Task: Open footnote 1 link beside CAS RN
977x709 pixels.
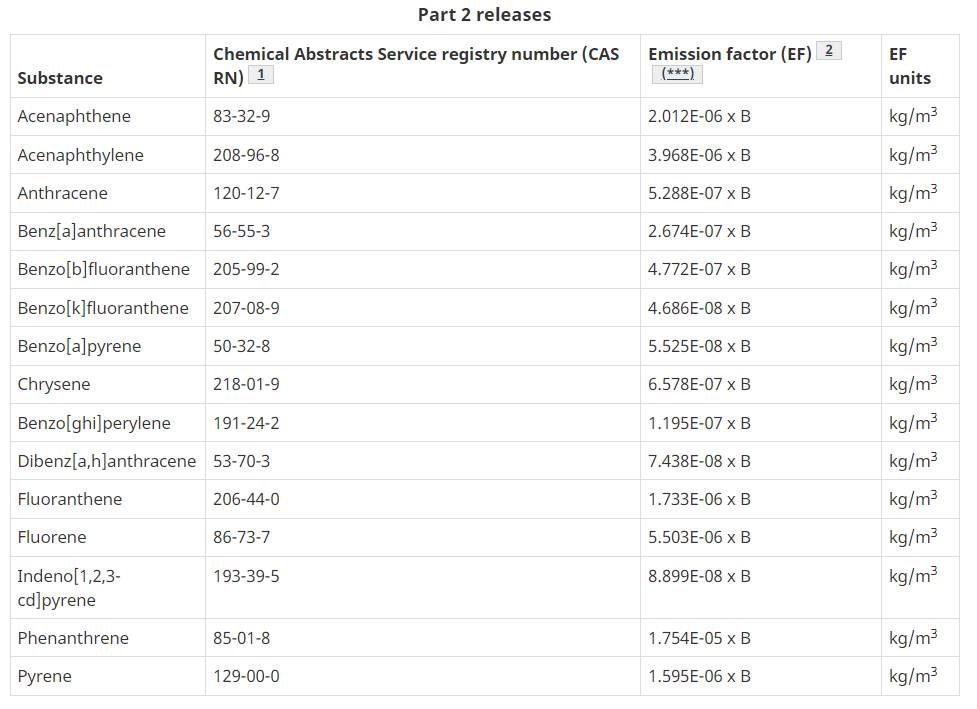Action: (261, 75)
